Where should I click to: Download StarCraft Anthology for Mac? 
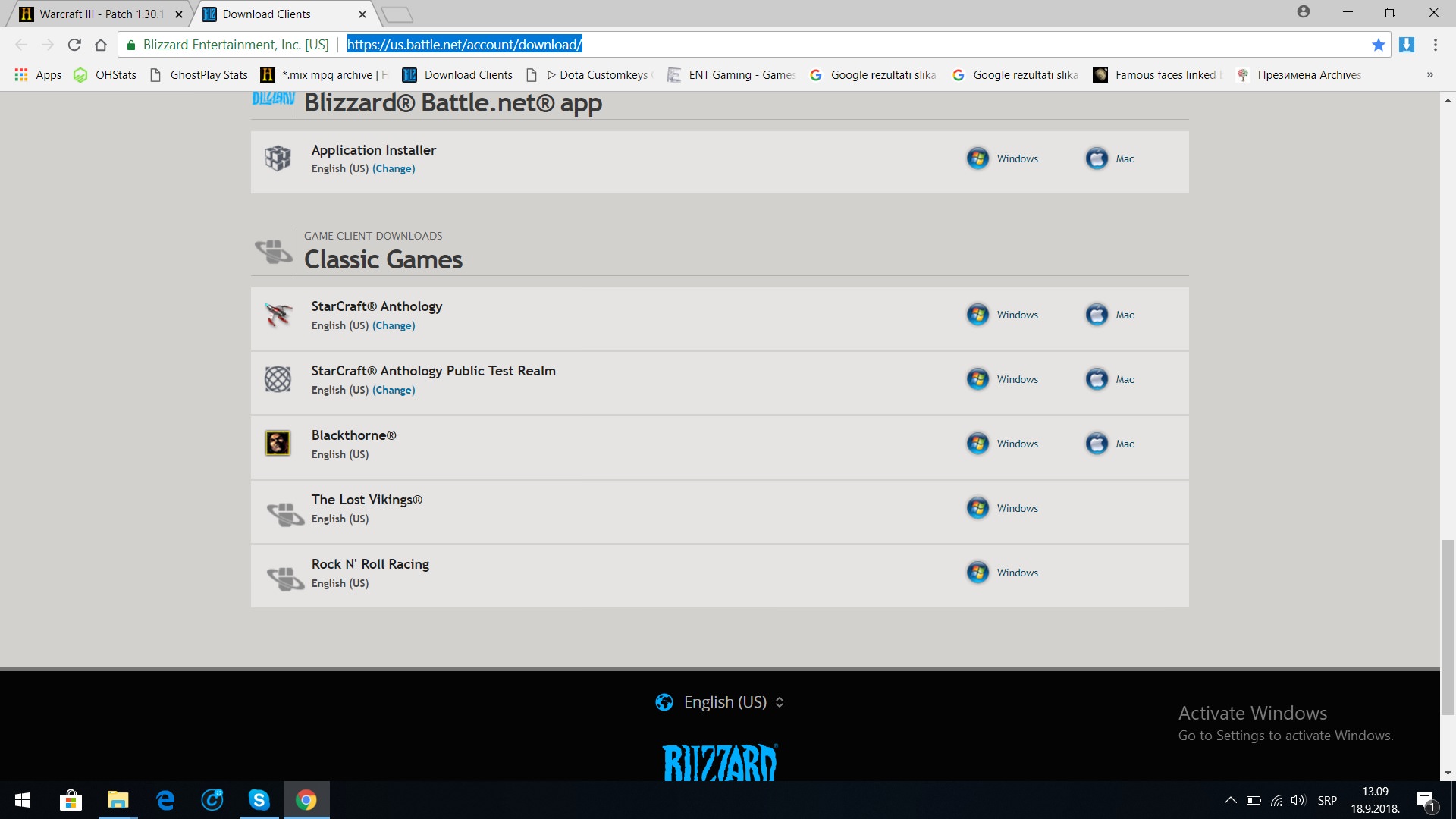pos(1109,315)
